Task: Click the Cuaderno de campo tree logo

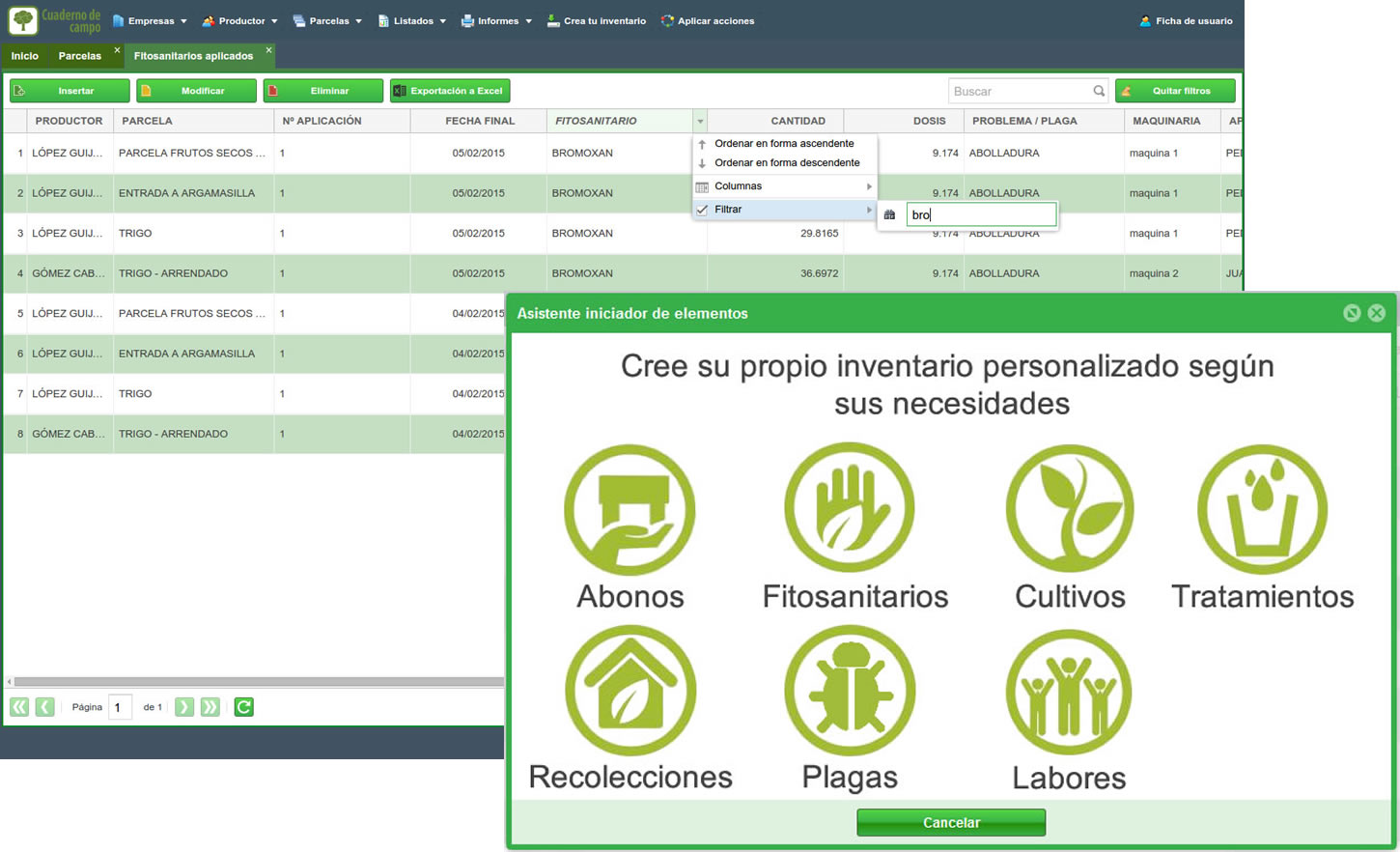Action: 22,20
